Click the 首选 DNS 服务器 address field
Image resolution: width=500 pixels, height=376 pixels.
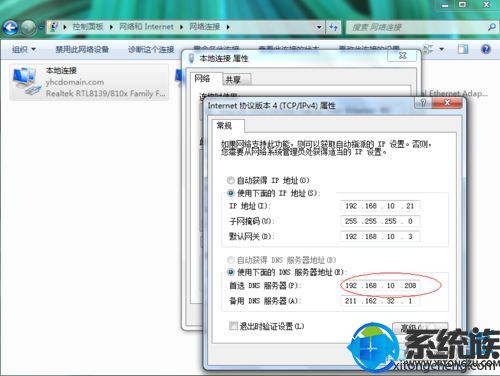click(x=380, y=286)
